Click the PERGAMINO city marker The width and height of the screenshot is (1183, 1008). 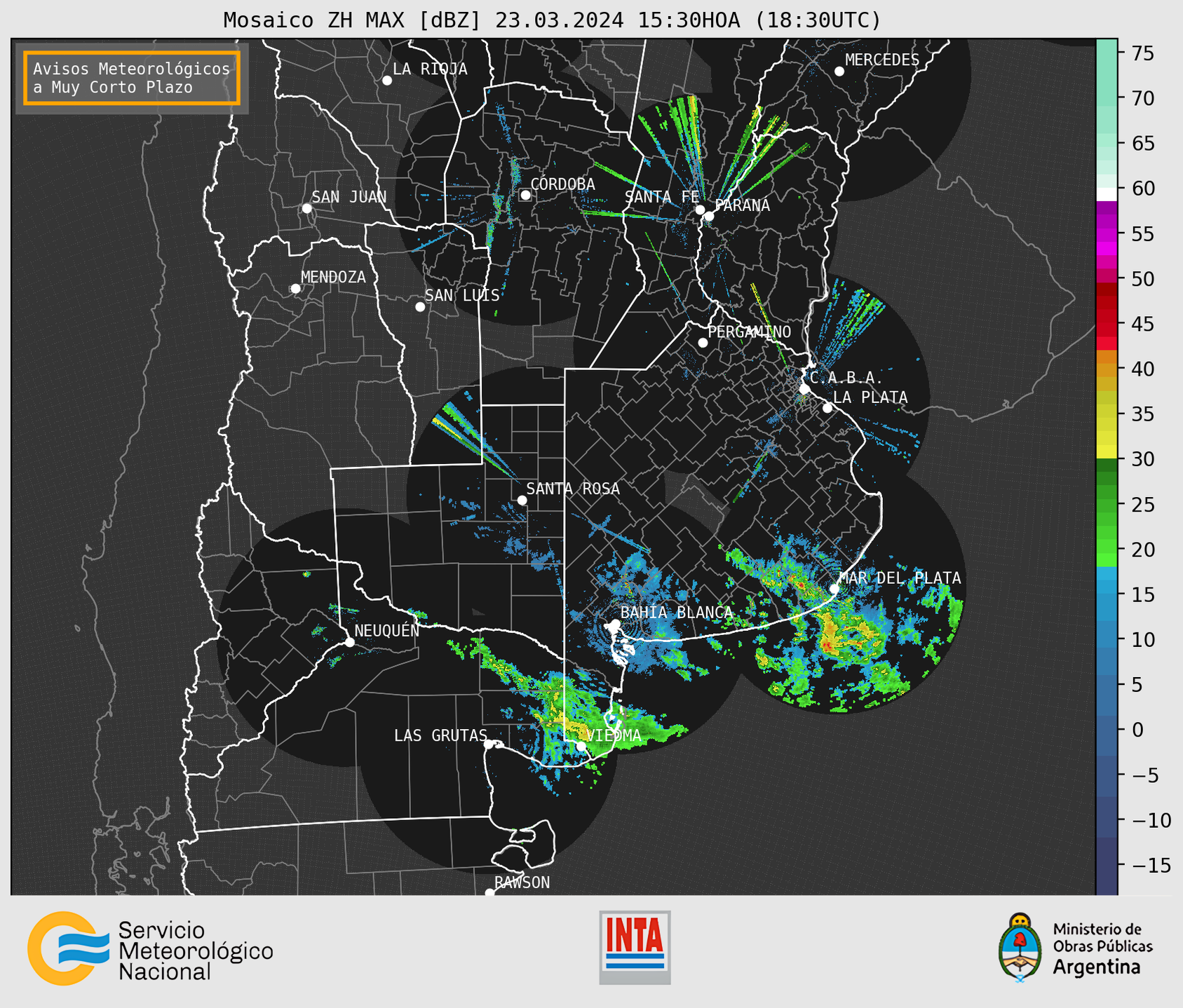click(x=703, y=343)
